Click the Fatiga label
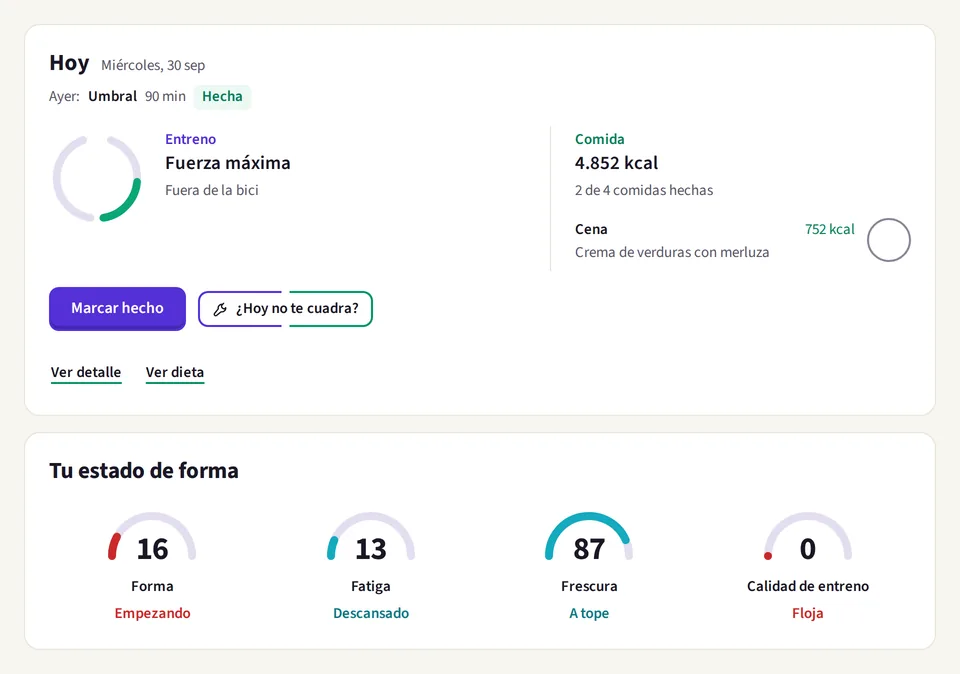Viewport: 960px width, 674px height. coord(371,586)
